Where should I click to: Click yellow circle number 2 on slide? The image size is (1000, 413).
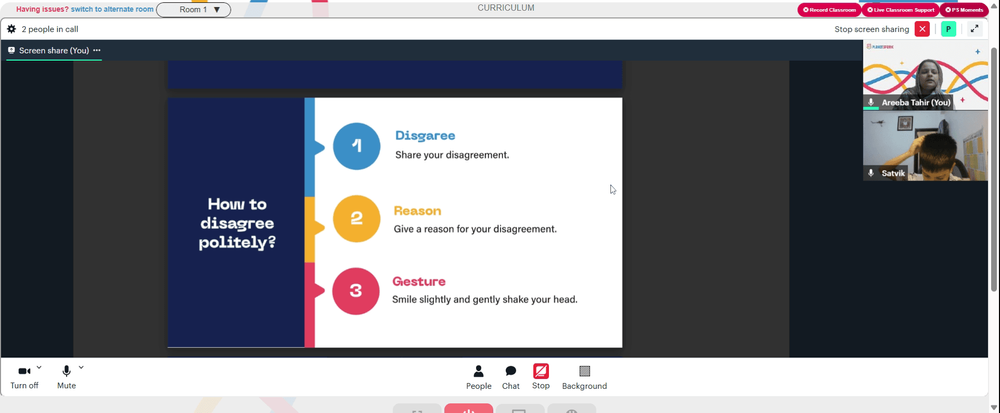click(x=357, y=219)
